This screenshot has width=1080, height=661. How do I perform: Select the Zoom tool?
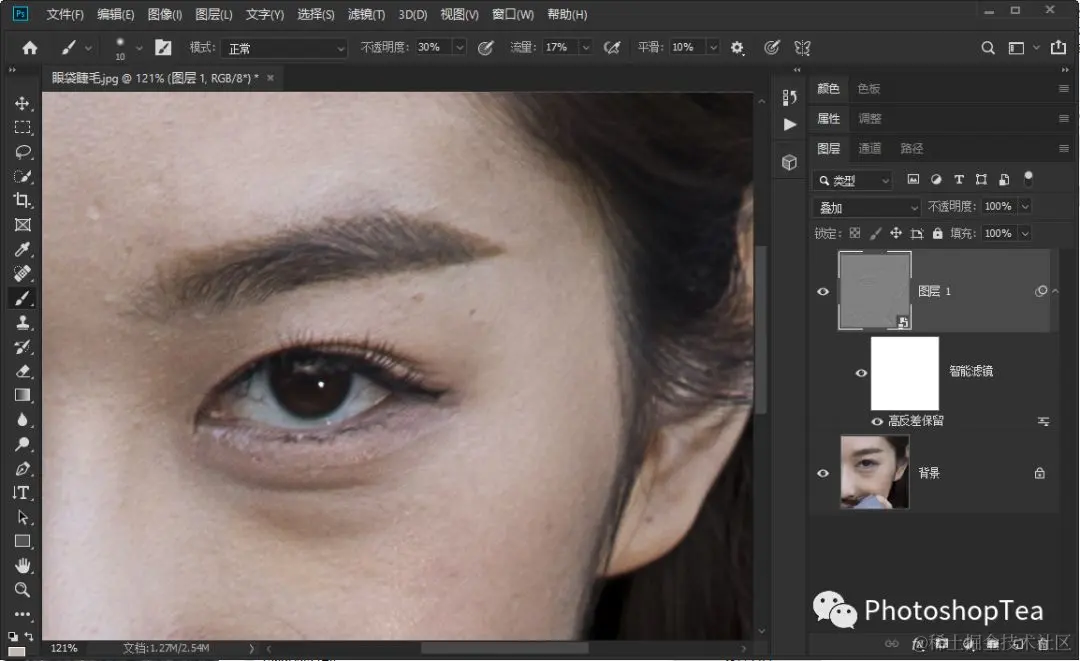tap(22, 590)
